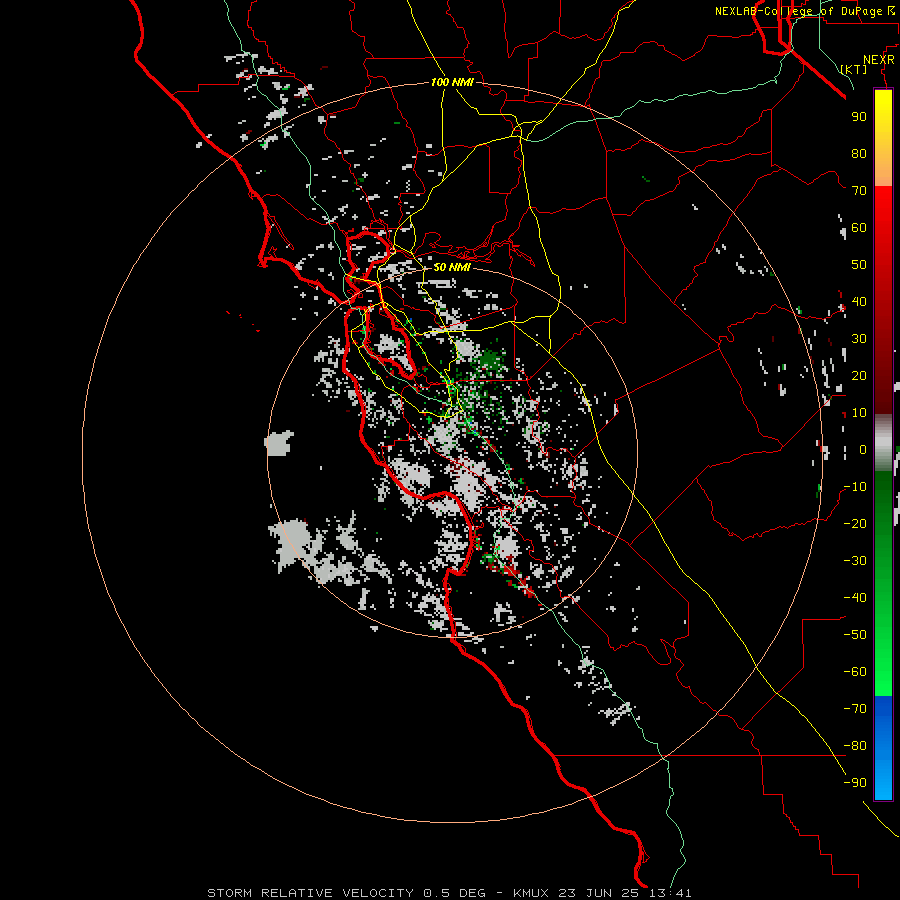Click the "-20" scale tick label
This screenshot has height=900, width=900.
tap(855, 523)
